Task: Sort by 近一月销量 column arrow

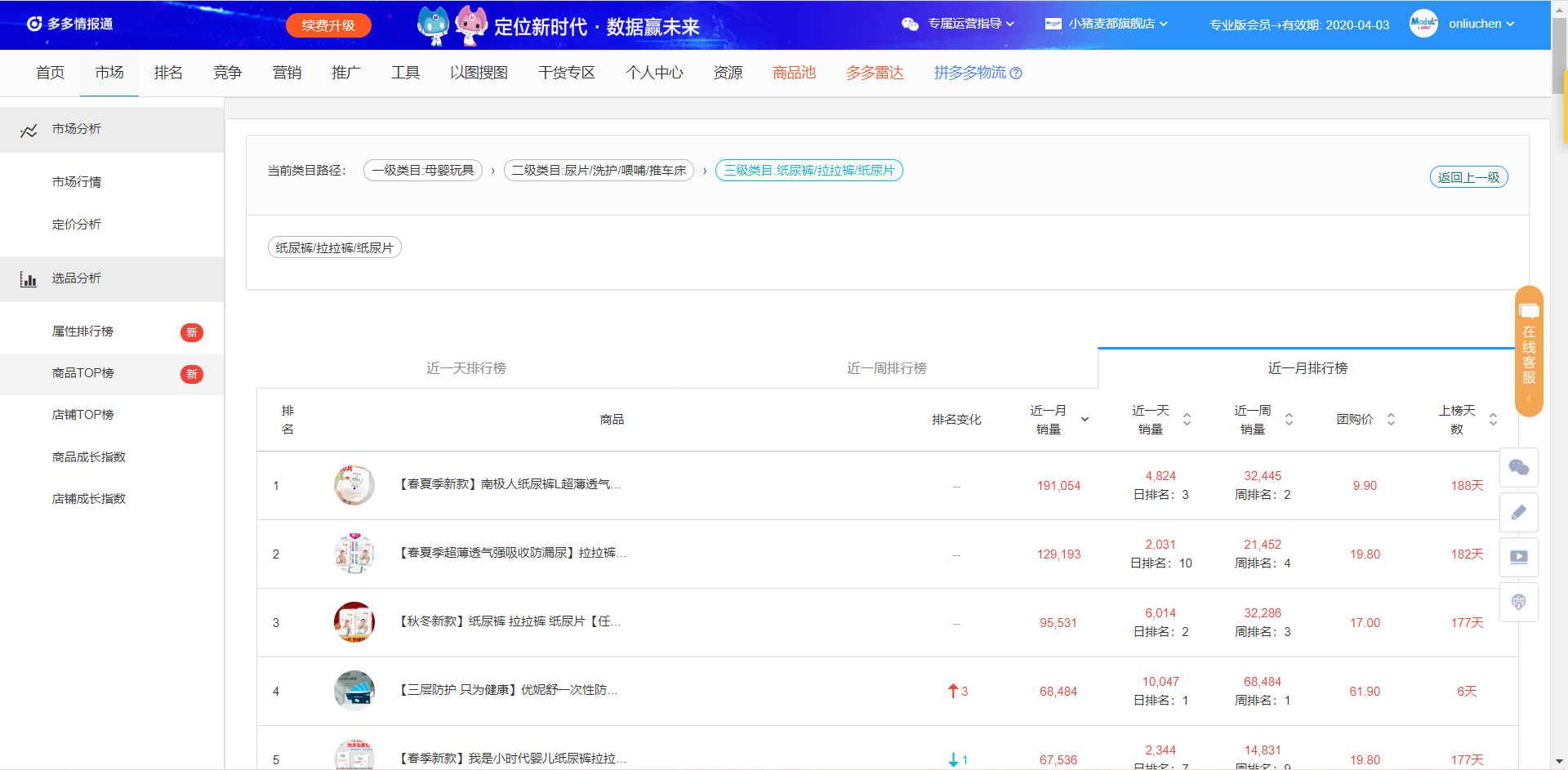Action: coord(1085,420)
